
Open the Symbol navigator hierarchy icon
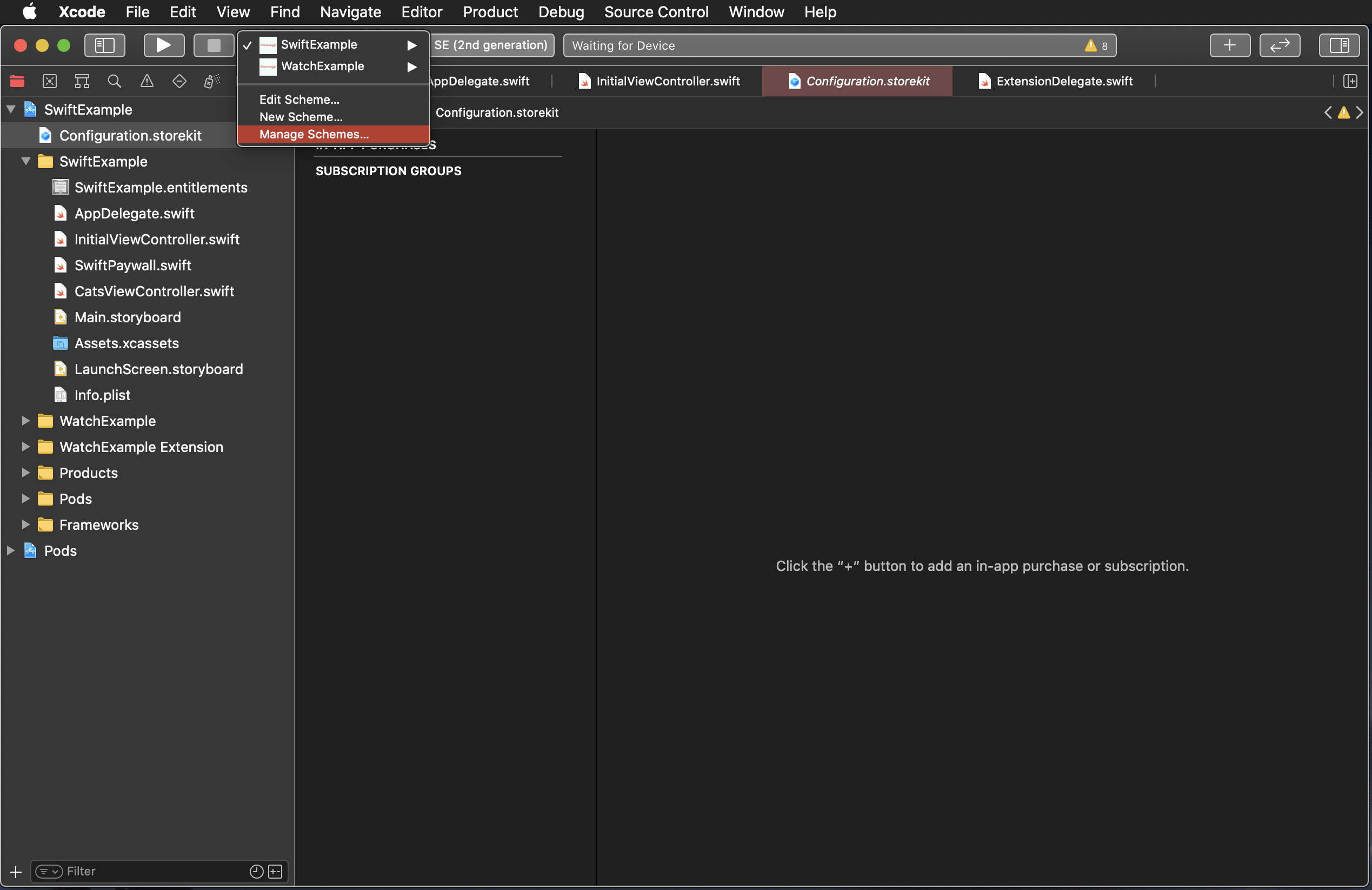click(x=82, y=81)
